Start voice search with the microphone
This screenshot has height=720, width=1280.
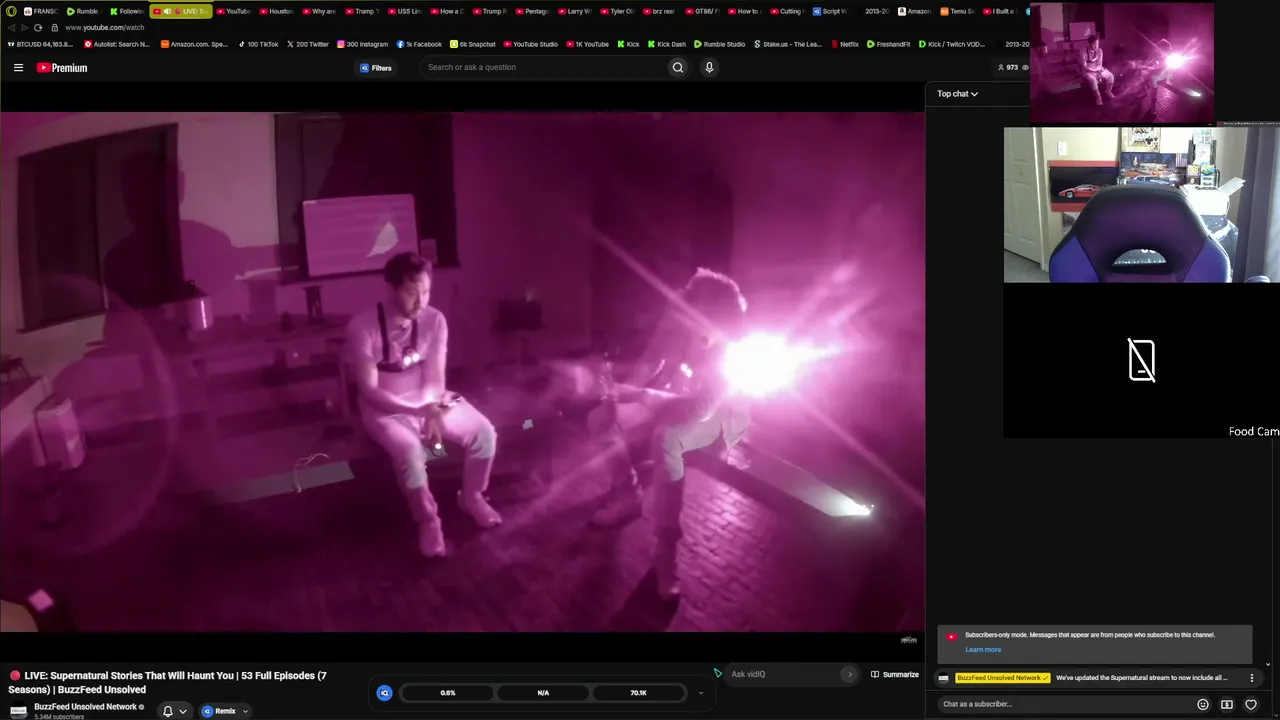709,67
